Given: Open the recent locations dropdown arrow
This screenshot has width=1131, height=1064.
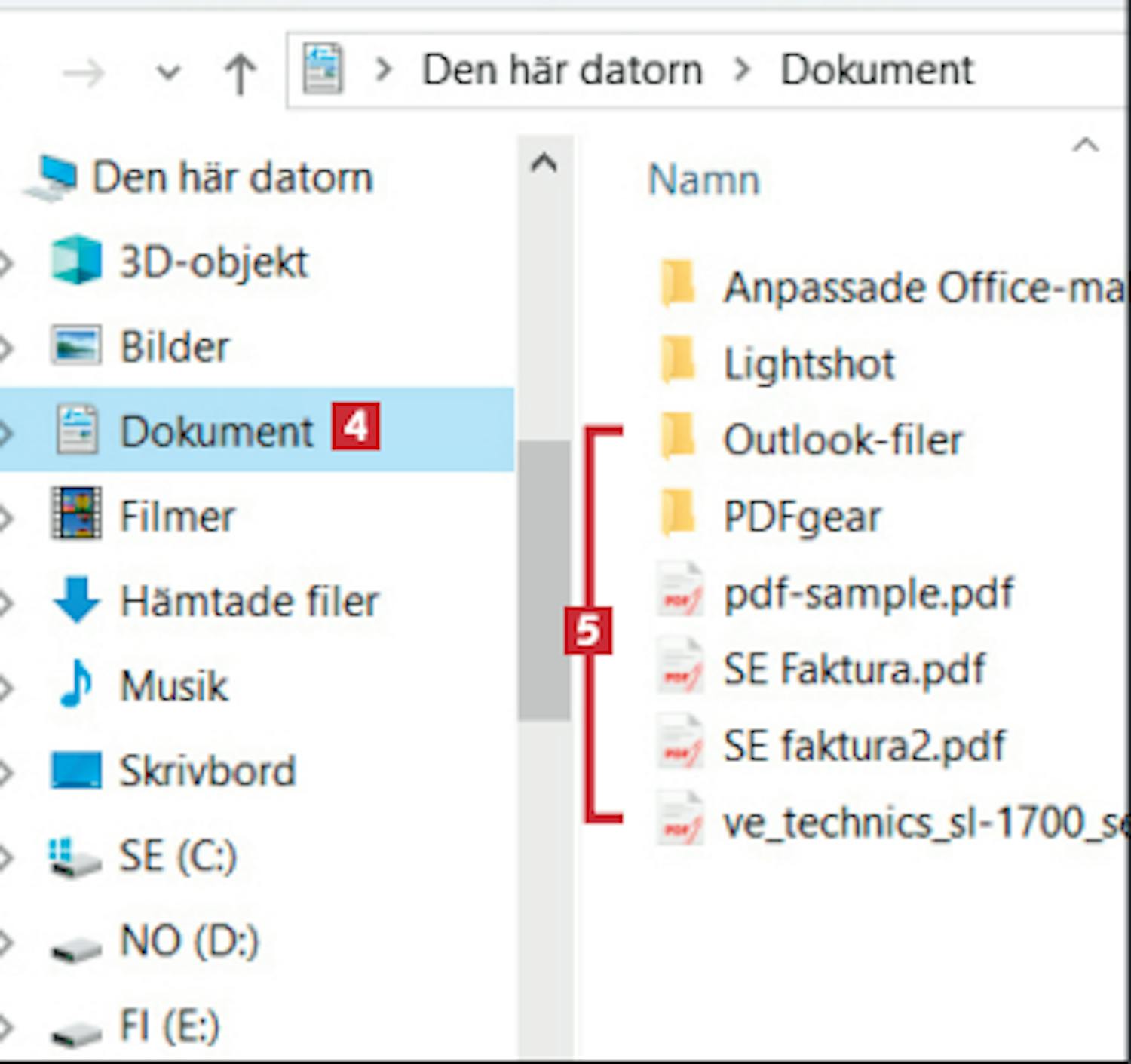Looking at the screenshot, I should click(168, 74).
